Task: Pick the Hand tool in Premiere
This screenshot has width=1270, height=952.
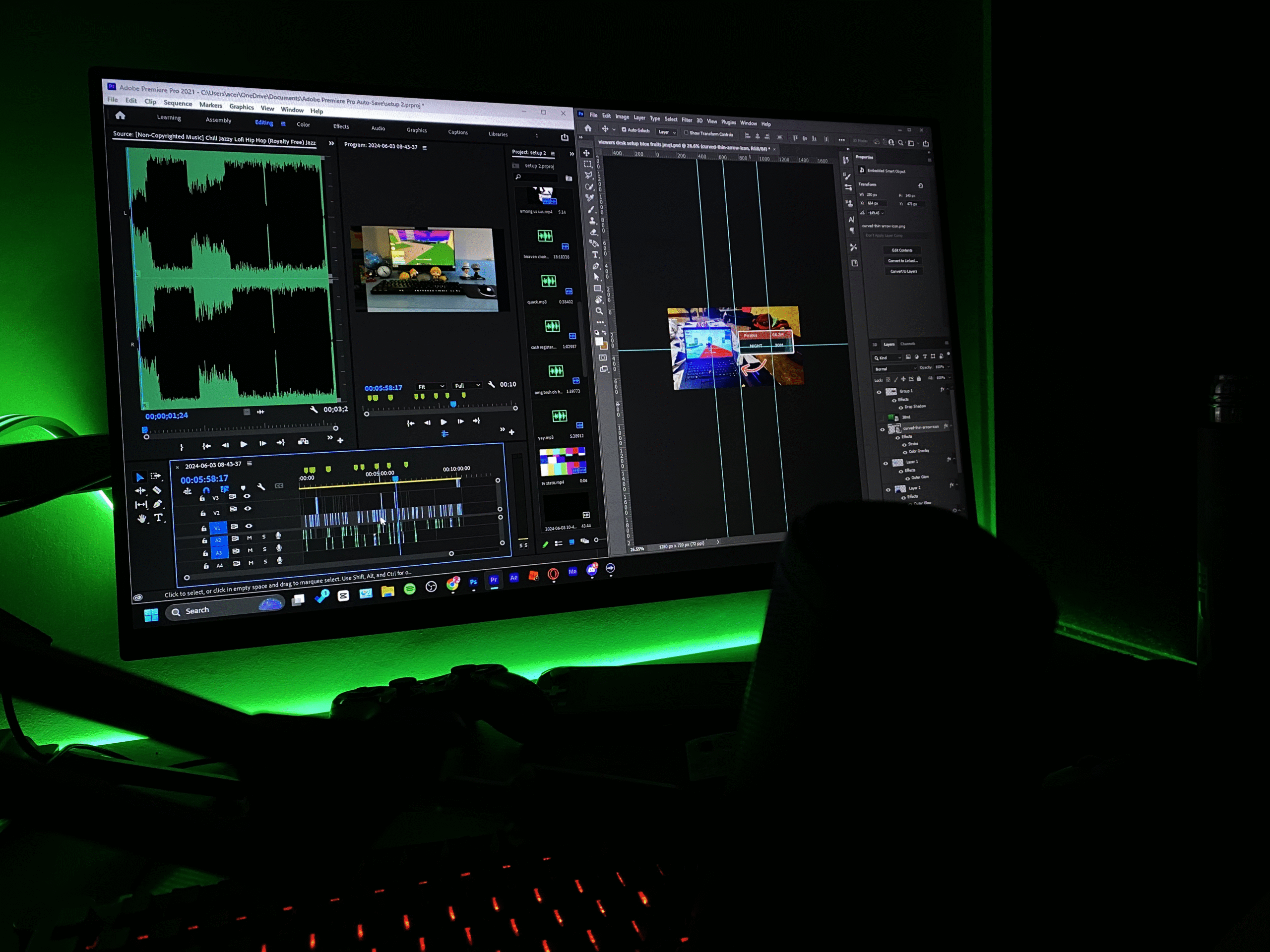Action: click(142, 518)
